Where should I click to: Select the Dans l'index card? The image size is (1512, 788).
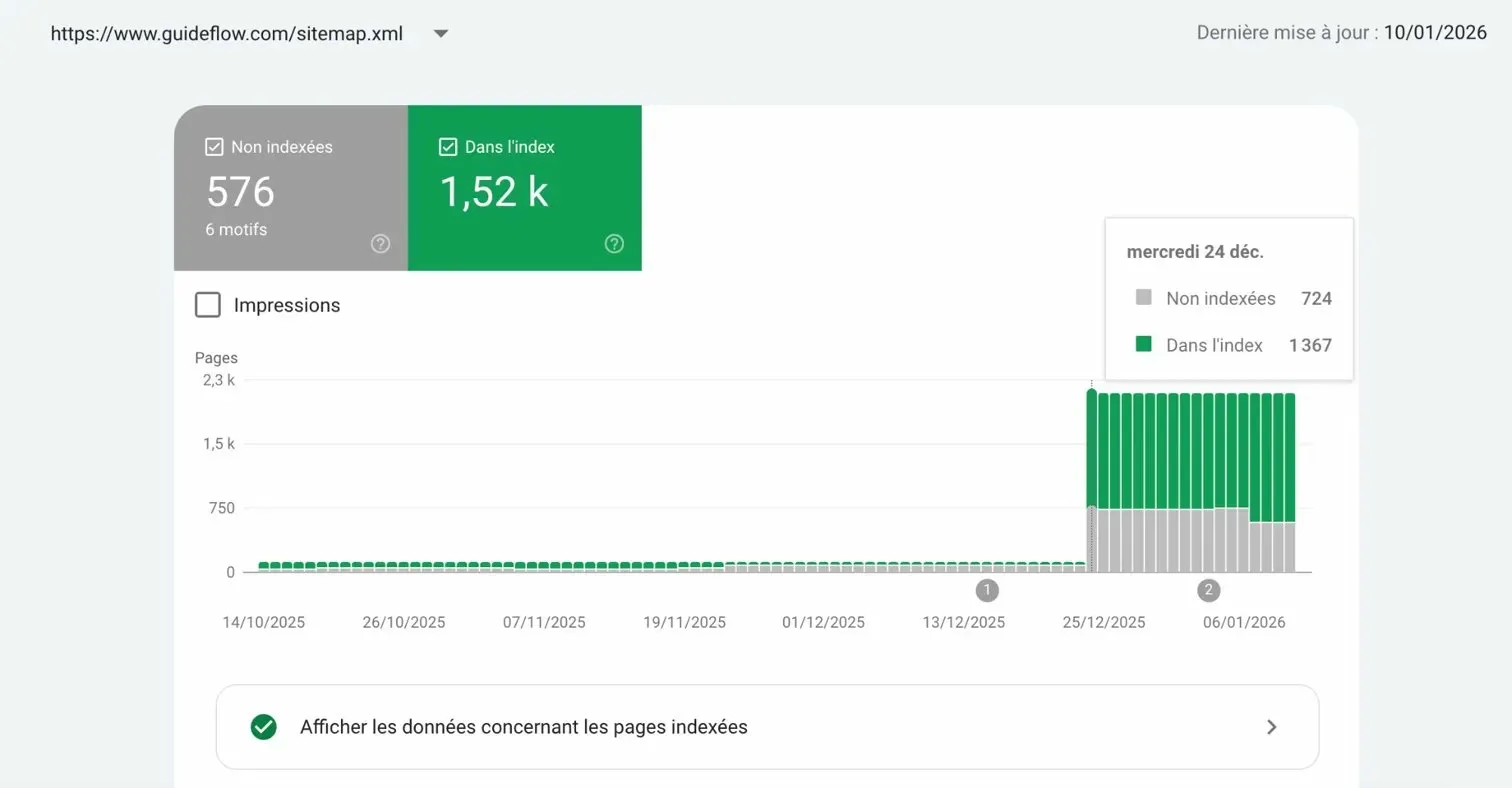(x=524, y=187)
